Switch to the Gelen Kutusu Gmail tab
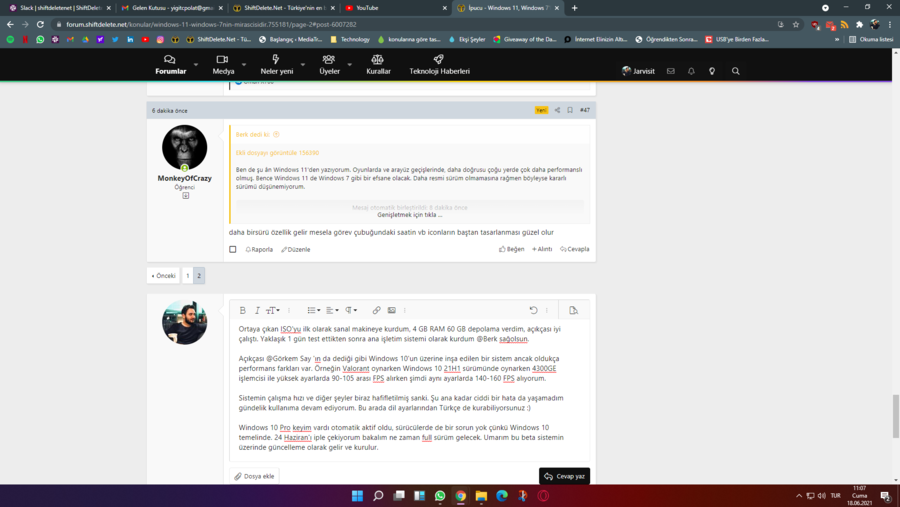The width and height of the screenshot is (900, 507). pos(172,8)
